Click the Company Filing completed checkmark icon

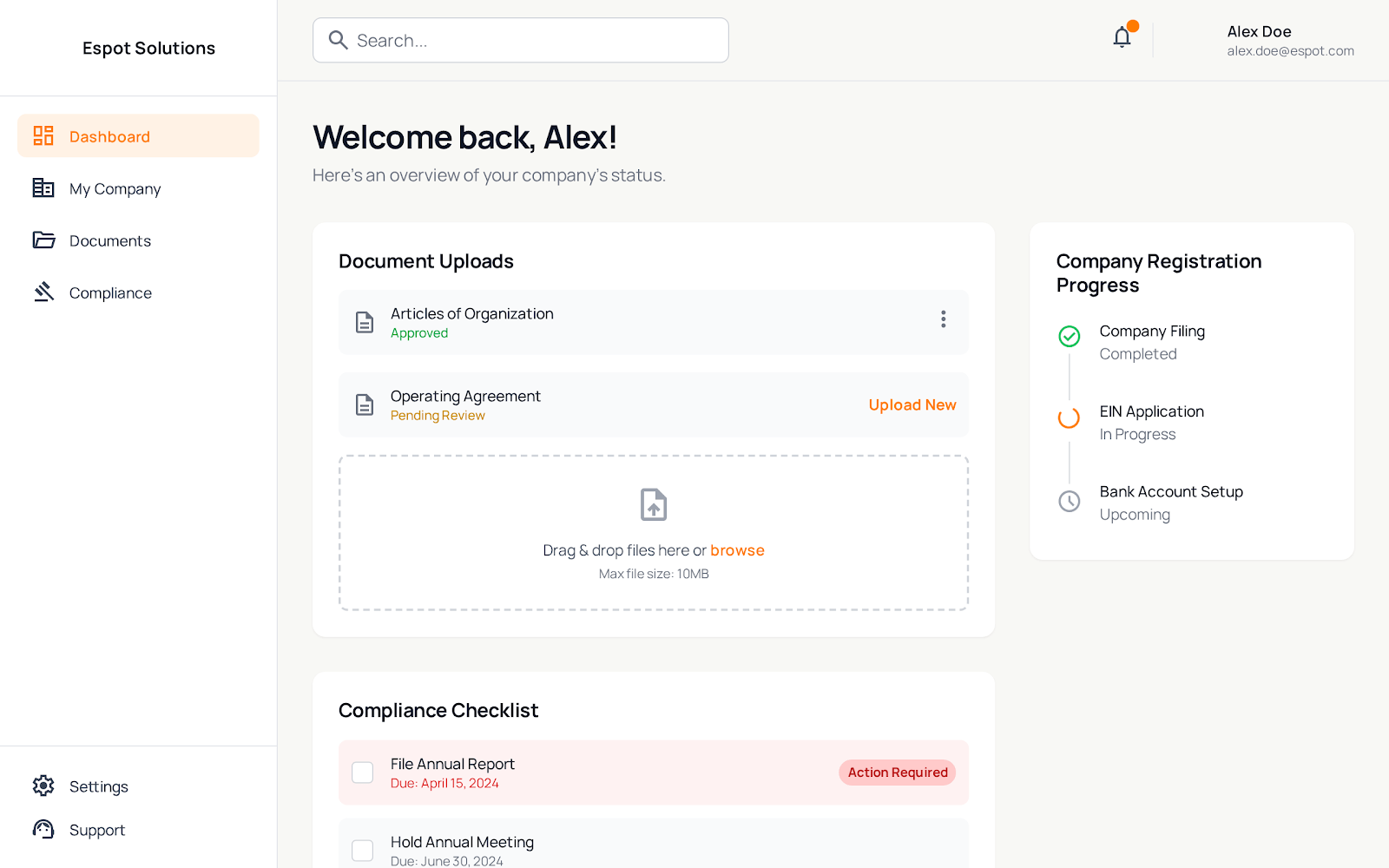click(1070, 336)
